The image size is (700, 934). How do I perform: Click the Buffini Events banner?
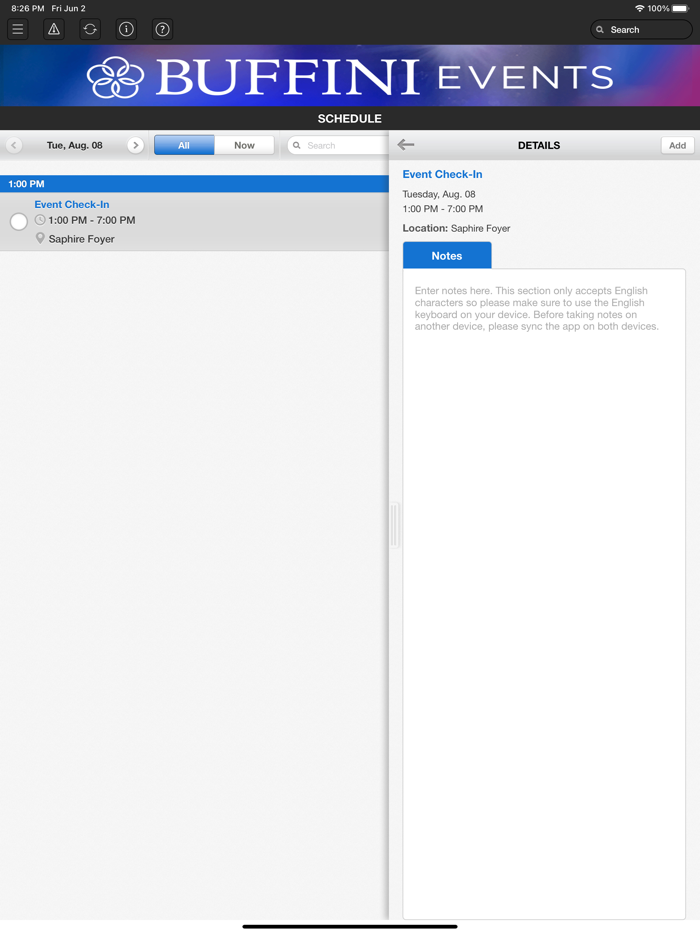[x=350, y=76]
